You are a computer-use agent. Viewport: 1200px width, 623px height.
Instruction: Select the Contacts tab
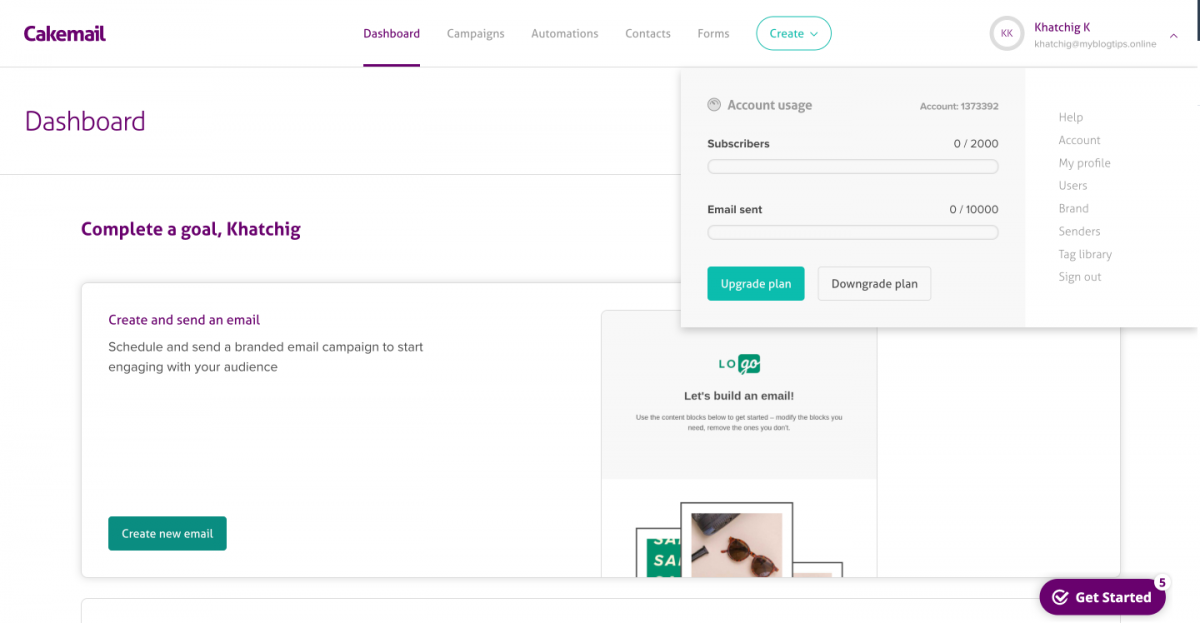click(647, 33)
